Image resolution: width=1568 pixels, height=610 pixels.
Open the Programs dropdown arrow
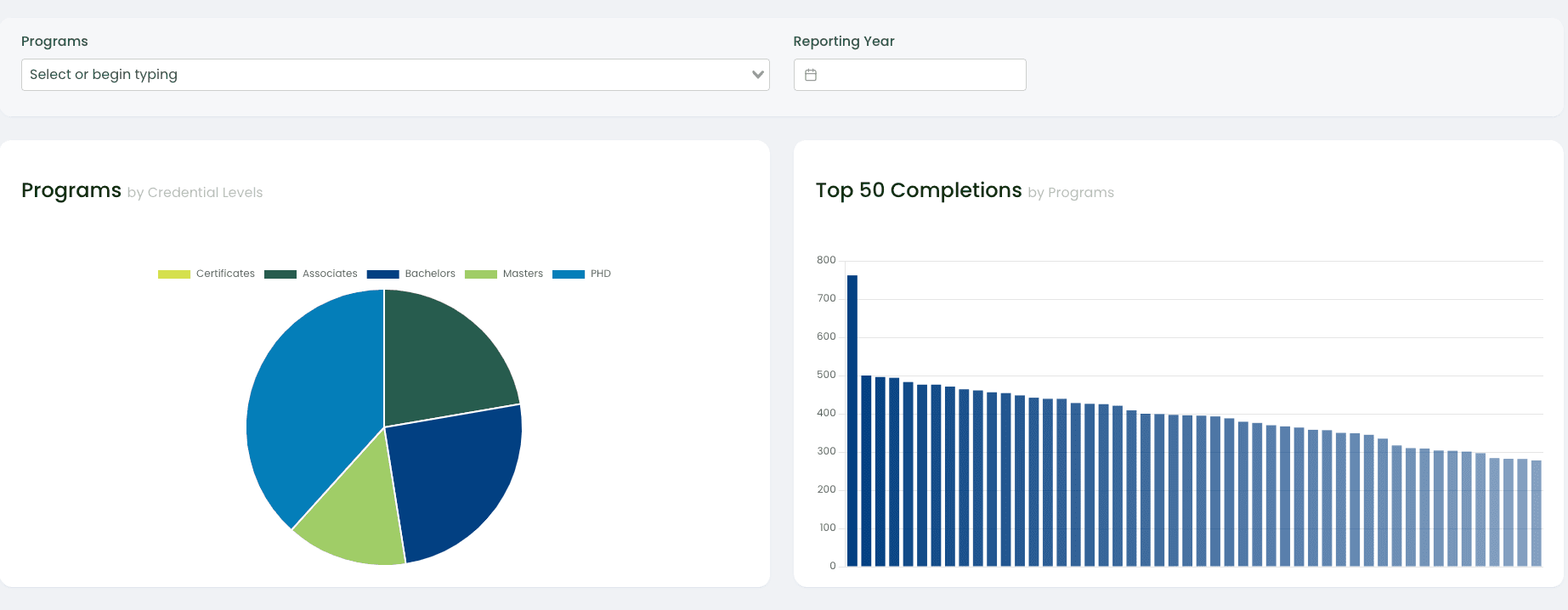coord(758,75)
